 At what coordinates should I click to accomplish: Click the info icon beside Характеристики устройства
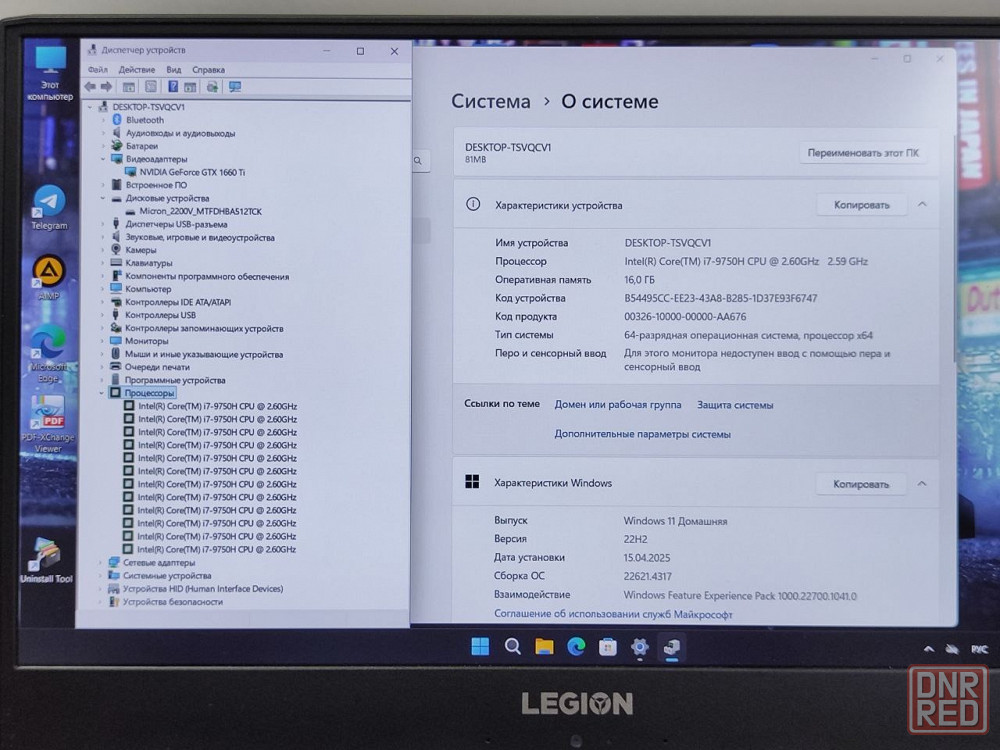[473, 205]
